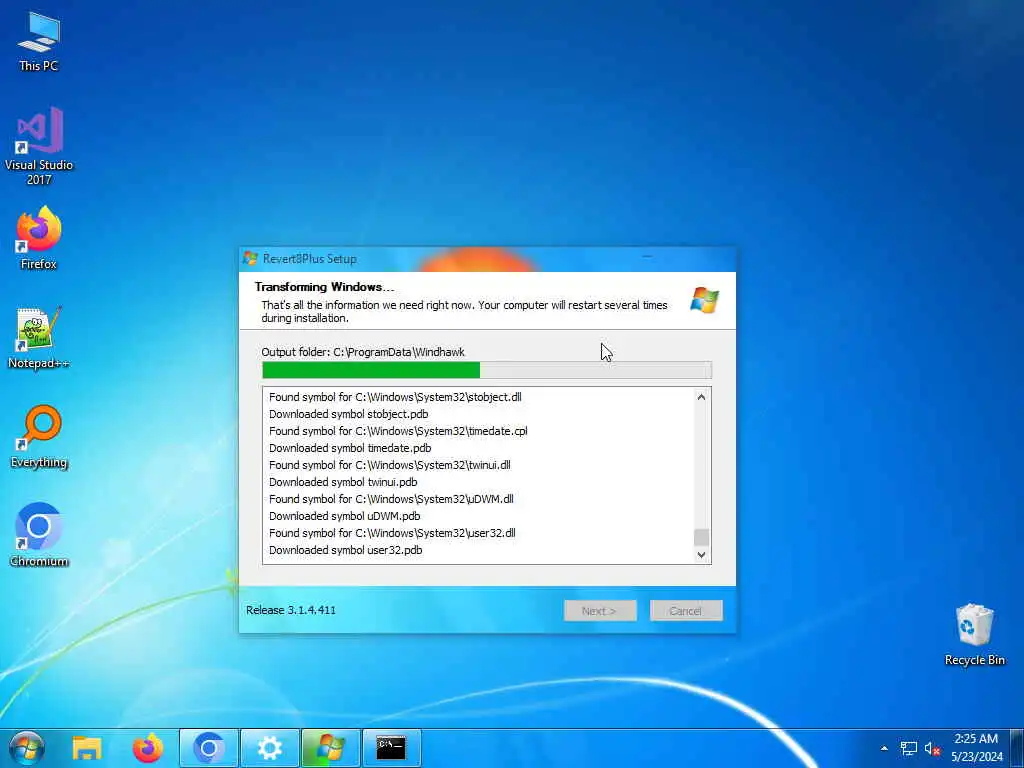
Task: Click the disabled Next > button
Action: 600,611
